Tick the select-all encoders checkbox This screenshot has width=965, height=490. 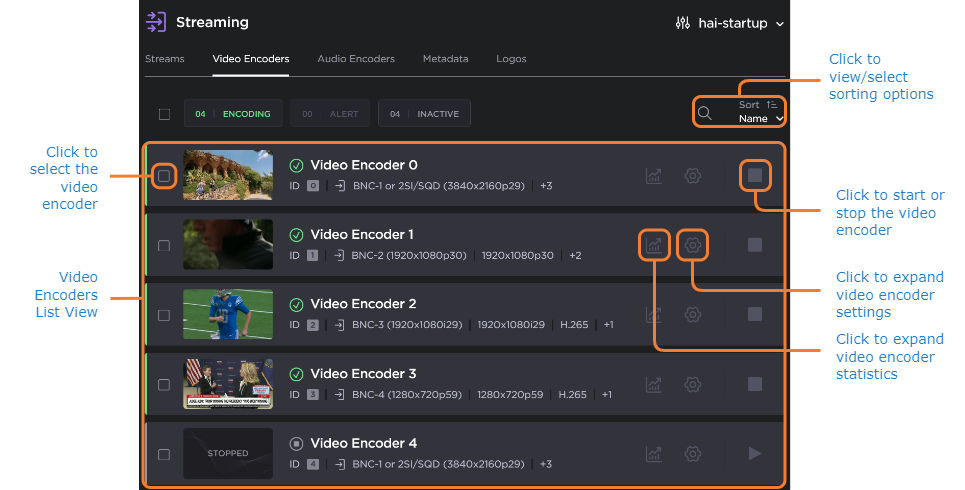click(x=164, y=114)
